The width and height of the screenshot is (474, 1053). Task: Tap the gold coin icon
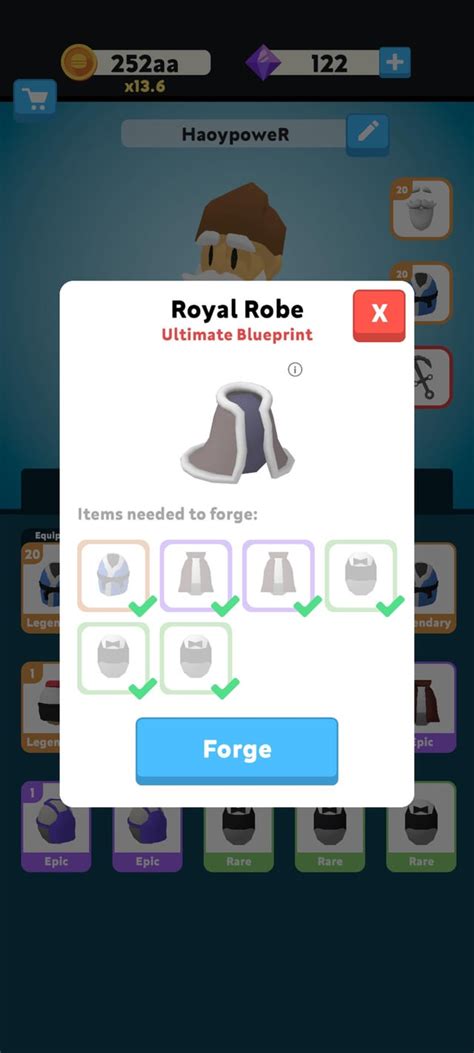[x=79, y=62]
